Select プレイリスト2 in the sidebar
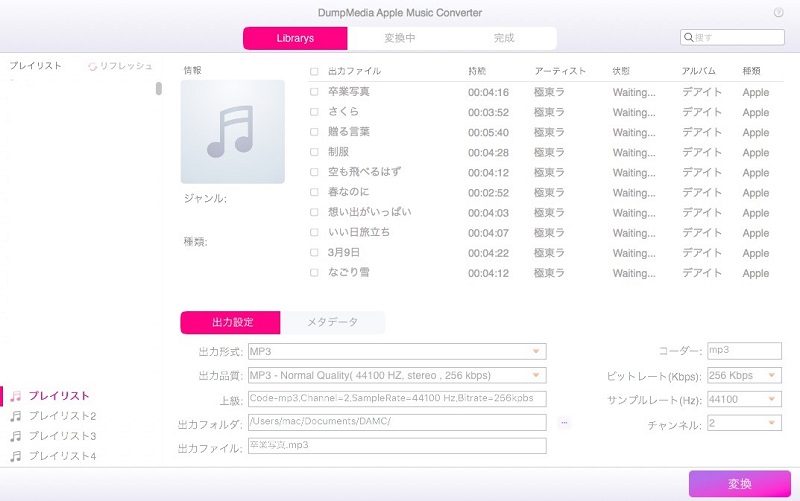This screenshot has width=800, height=501. pyautogui.click(x=62, y=416)
